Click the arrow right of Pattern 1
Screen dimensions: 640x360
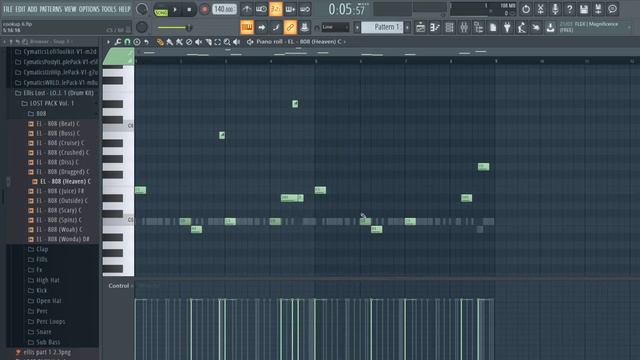click(x=408, y=27)
